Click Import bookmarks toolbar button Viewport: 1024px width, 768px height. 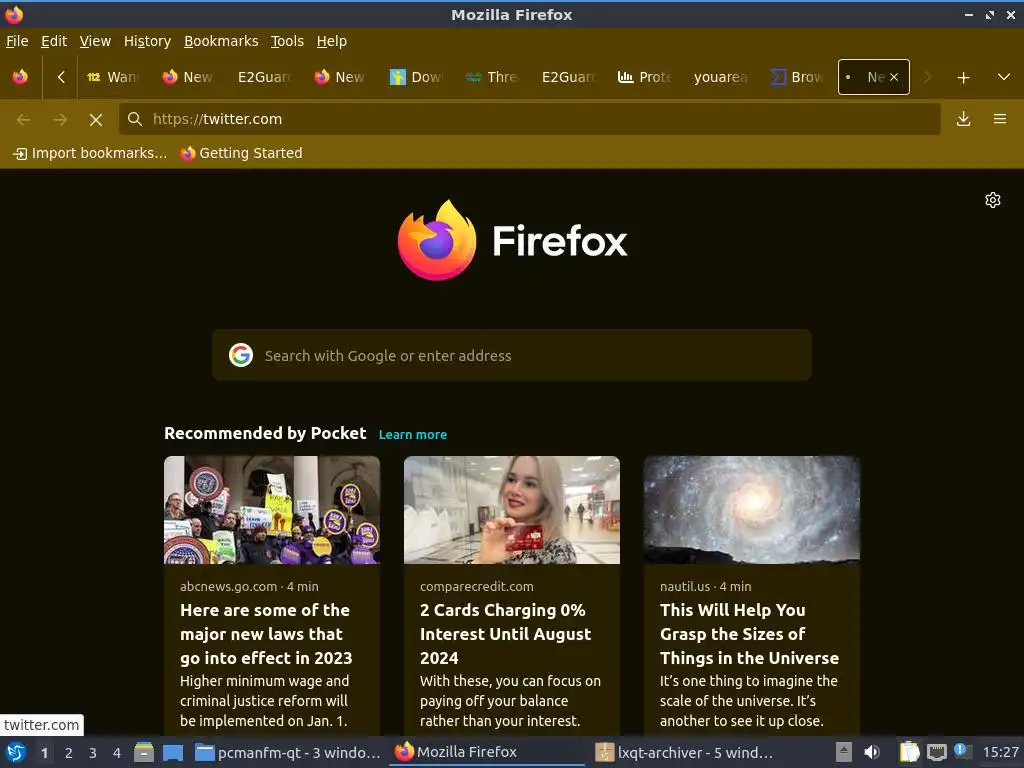[90, 153]
